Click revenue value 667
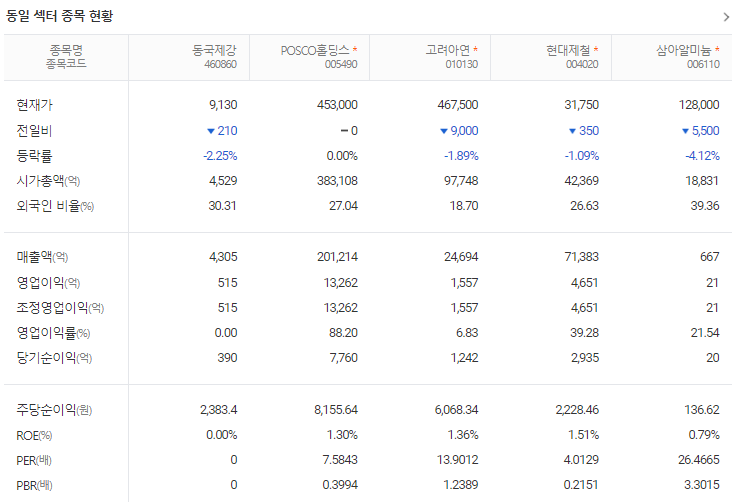The width and height of the screenshot is (737, 502). tap(709, 257)
